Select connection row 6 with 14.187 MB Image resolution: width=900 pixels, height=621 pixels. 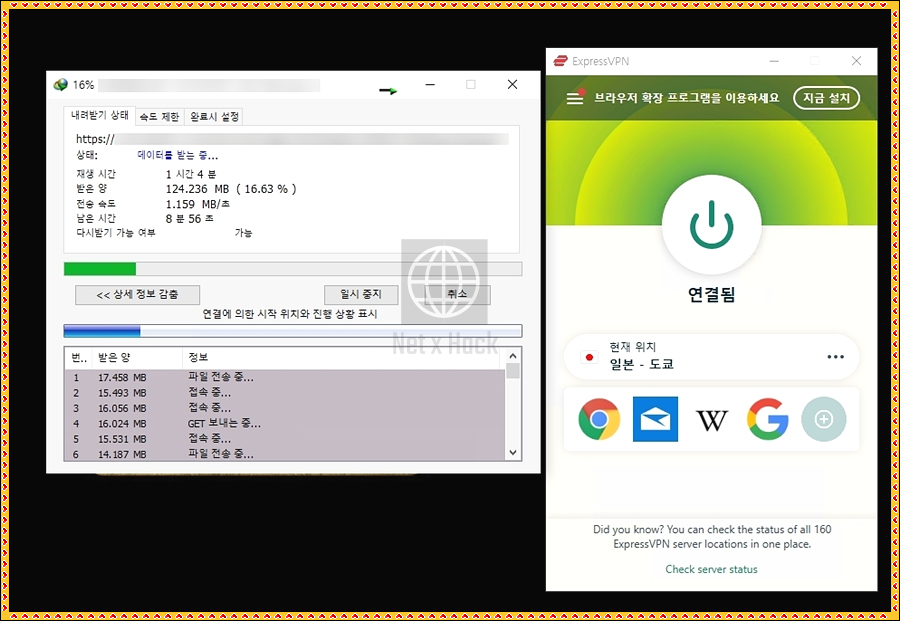(x=285, y=454)
